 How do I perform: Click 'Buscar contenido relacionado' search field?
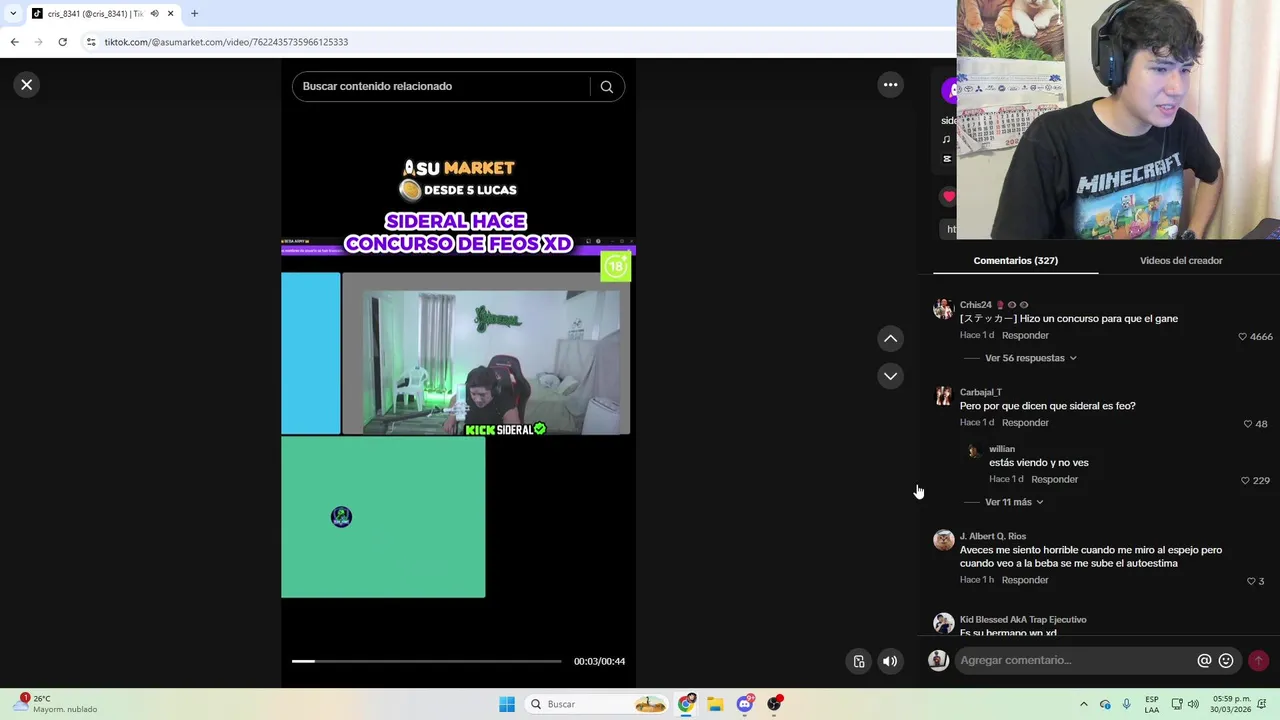click(x=445, y=86)
